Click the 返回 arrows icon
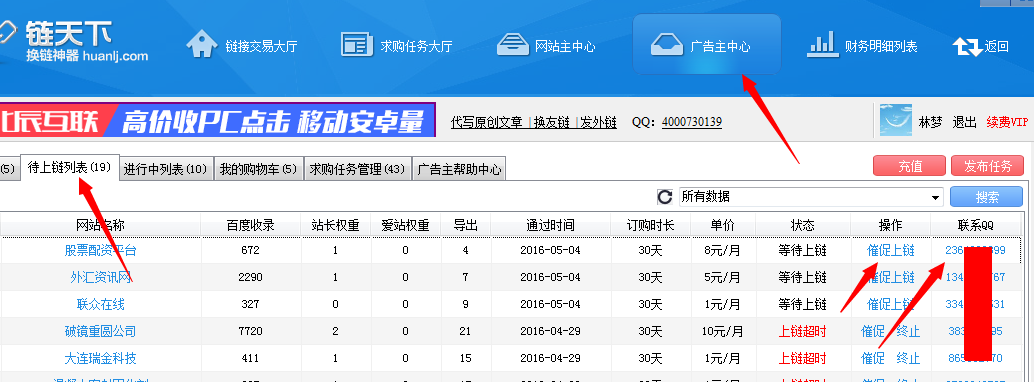This screenshot has width=1034, height=382. (x=967, y=46)
